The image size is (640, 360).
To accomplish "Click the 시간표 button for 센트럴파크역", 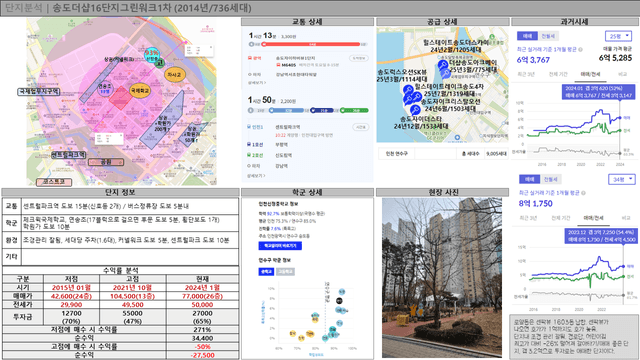I will 360,127.
